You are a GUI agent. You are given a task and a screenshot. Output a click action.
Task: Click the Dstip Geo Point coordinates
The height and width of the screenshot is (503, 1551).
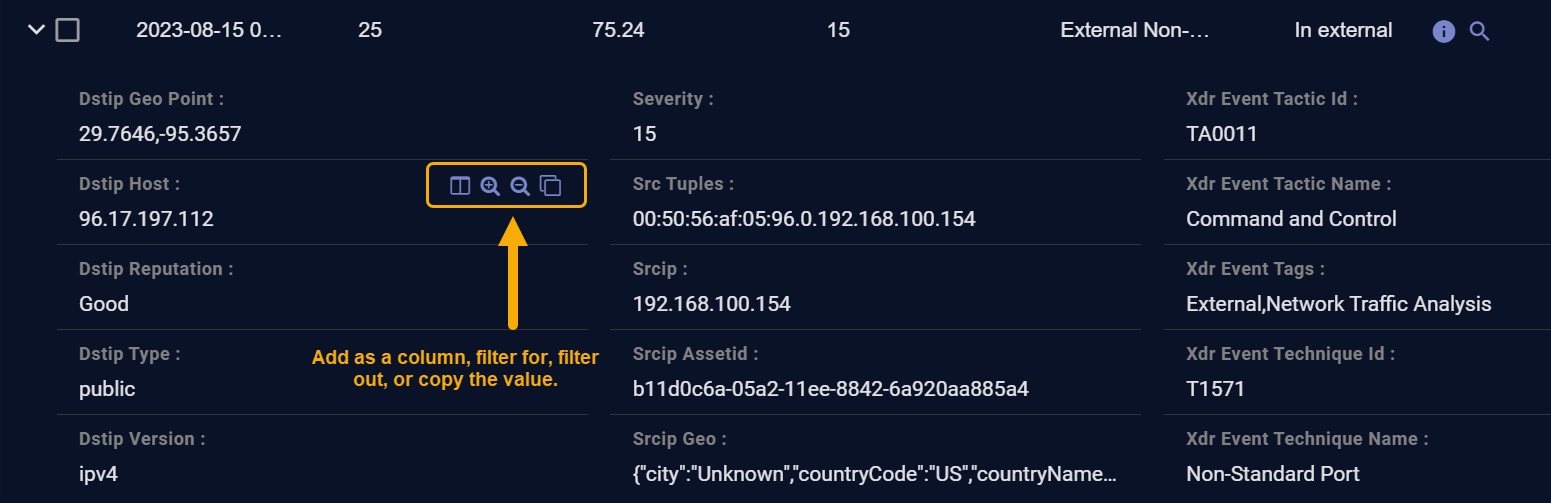(160, 134)
